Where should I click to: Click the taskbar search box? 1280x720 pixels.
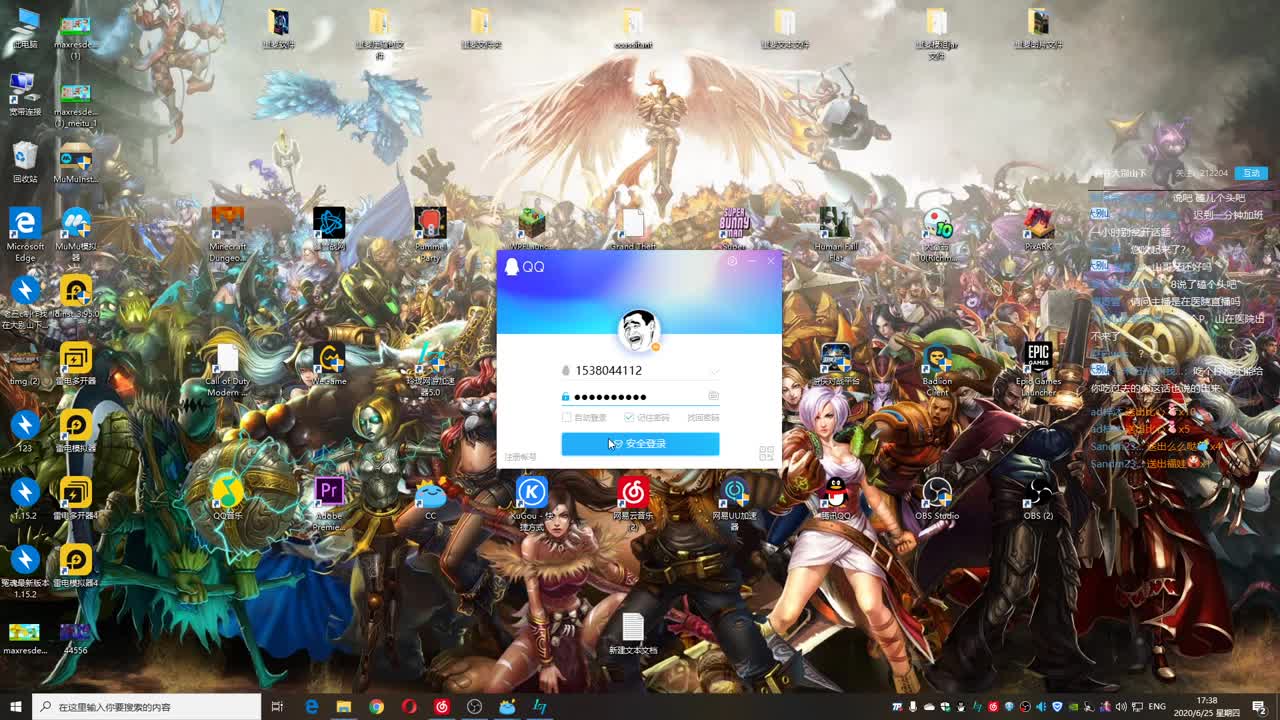[147, 707]
